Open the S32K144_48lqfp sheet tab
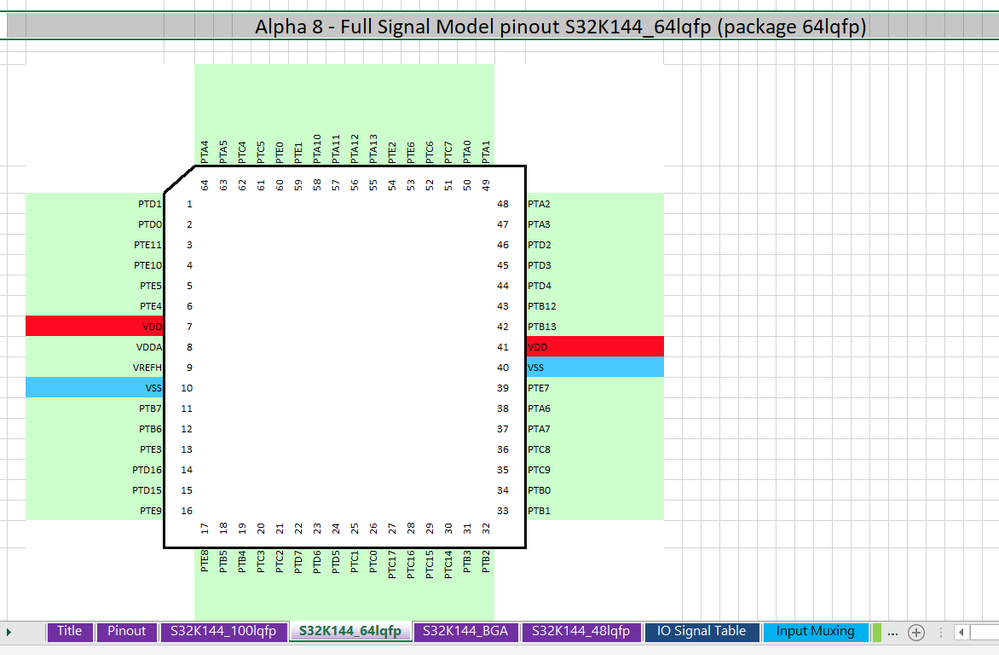Screen dimensions: 999x655 click(x=581, y=632)
